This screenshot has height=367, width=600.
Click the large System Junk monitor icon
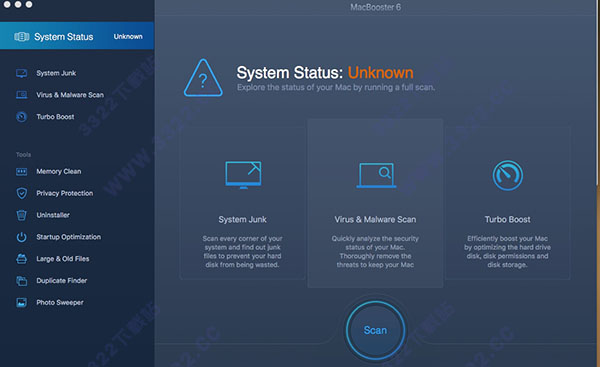pos(243,175)
